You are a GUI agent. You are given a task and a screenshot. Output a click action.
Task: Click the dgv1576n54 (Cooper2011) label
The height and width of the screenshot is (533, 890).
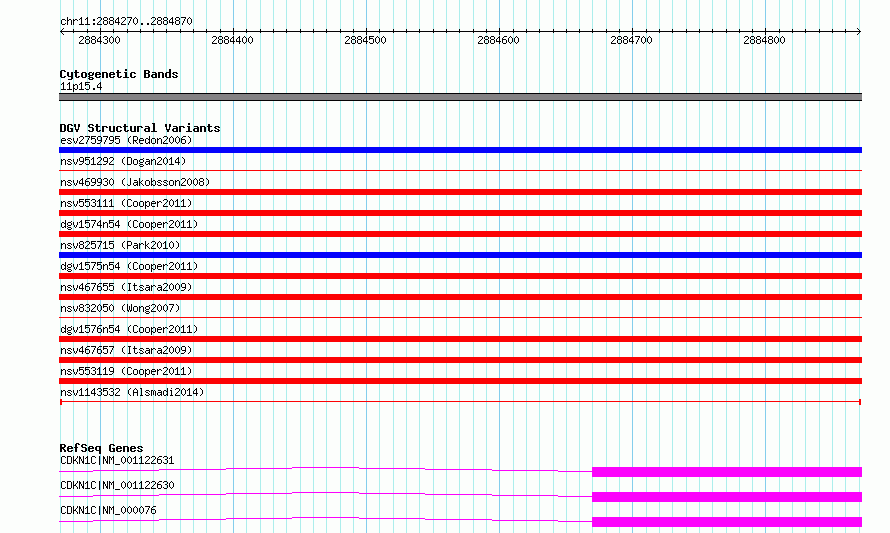129,329
